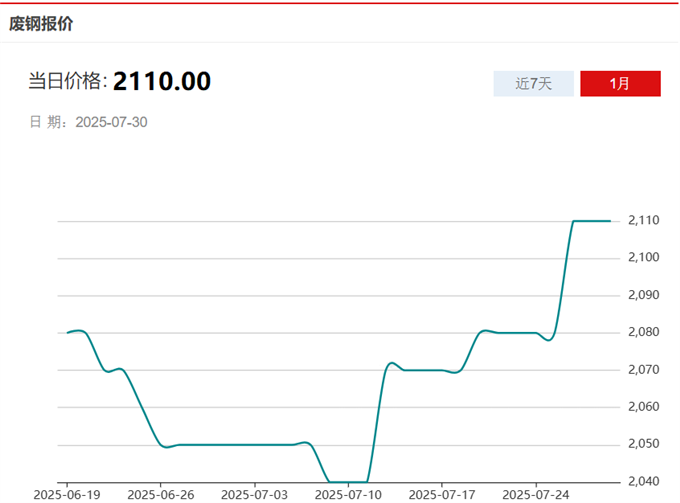
Task: Click x-axis label 2025-07-24
Action: click(x=536, y=494)
